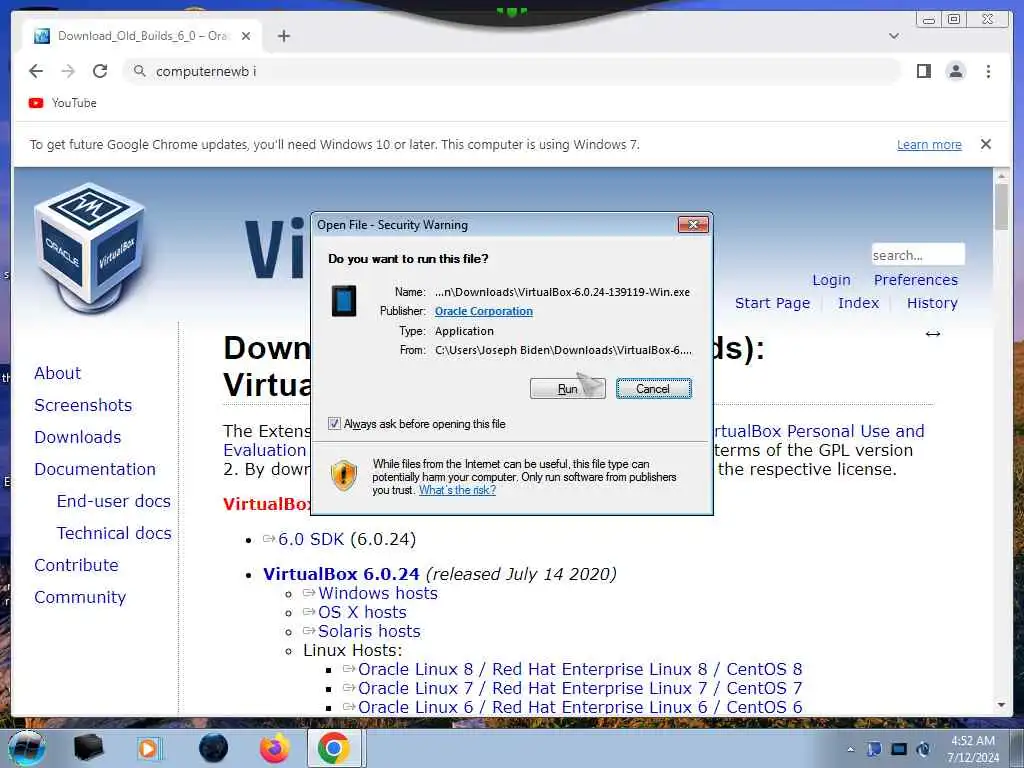
Task: Select the Download_Old_Builds_6_0 tab
Action: click(x=142, y=36)
